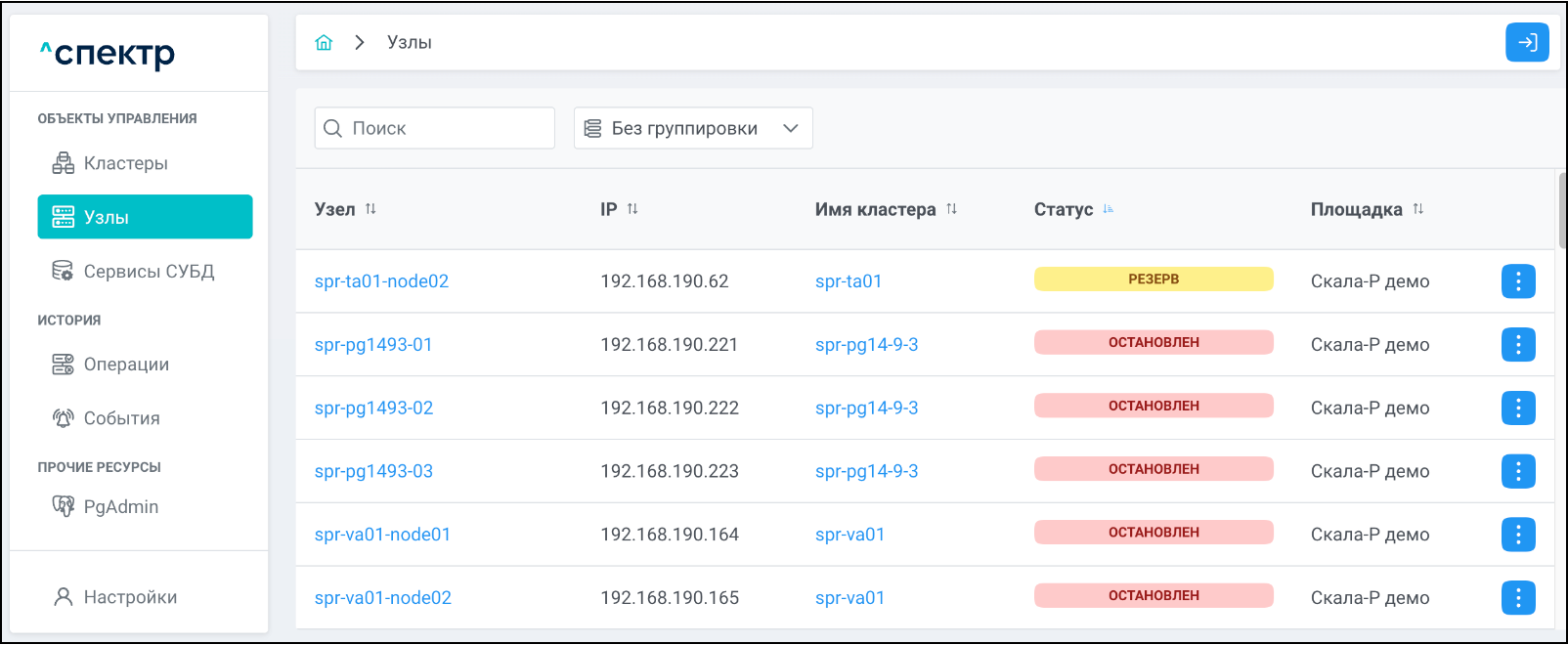Click the home icon in breadcrumb
This screenshot has width=1568, height=645.
pyautogui.click(x=324, y=43)
